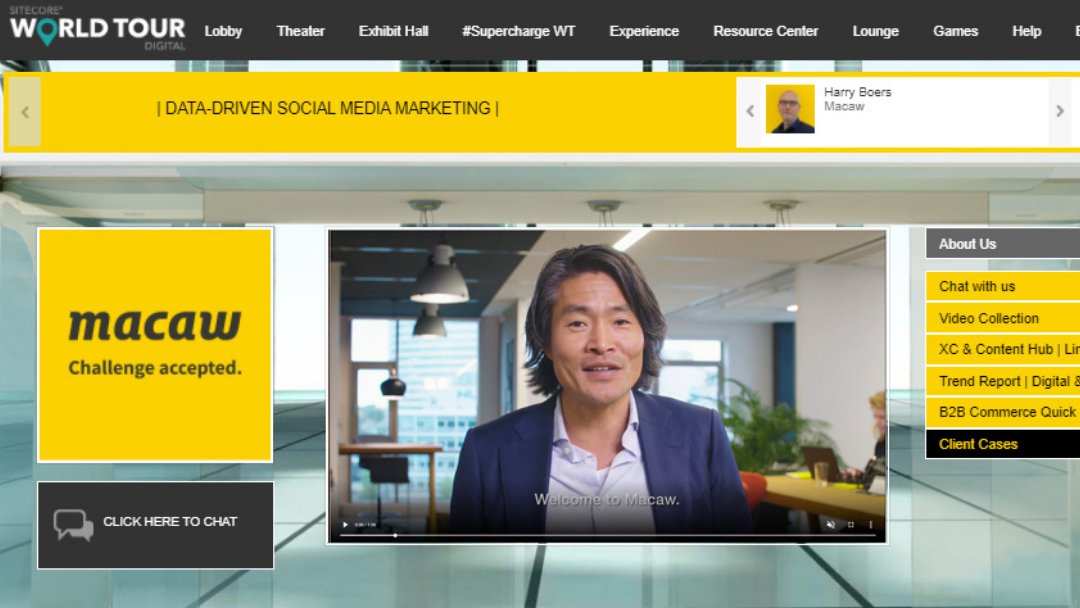
Task: Click Harry Boers speaker photo
Action: pyautogui.click(x=790, y=109)
